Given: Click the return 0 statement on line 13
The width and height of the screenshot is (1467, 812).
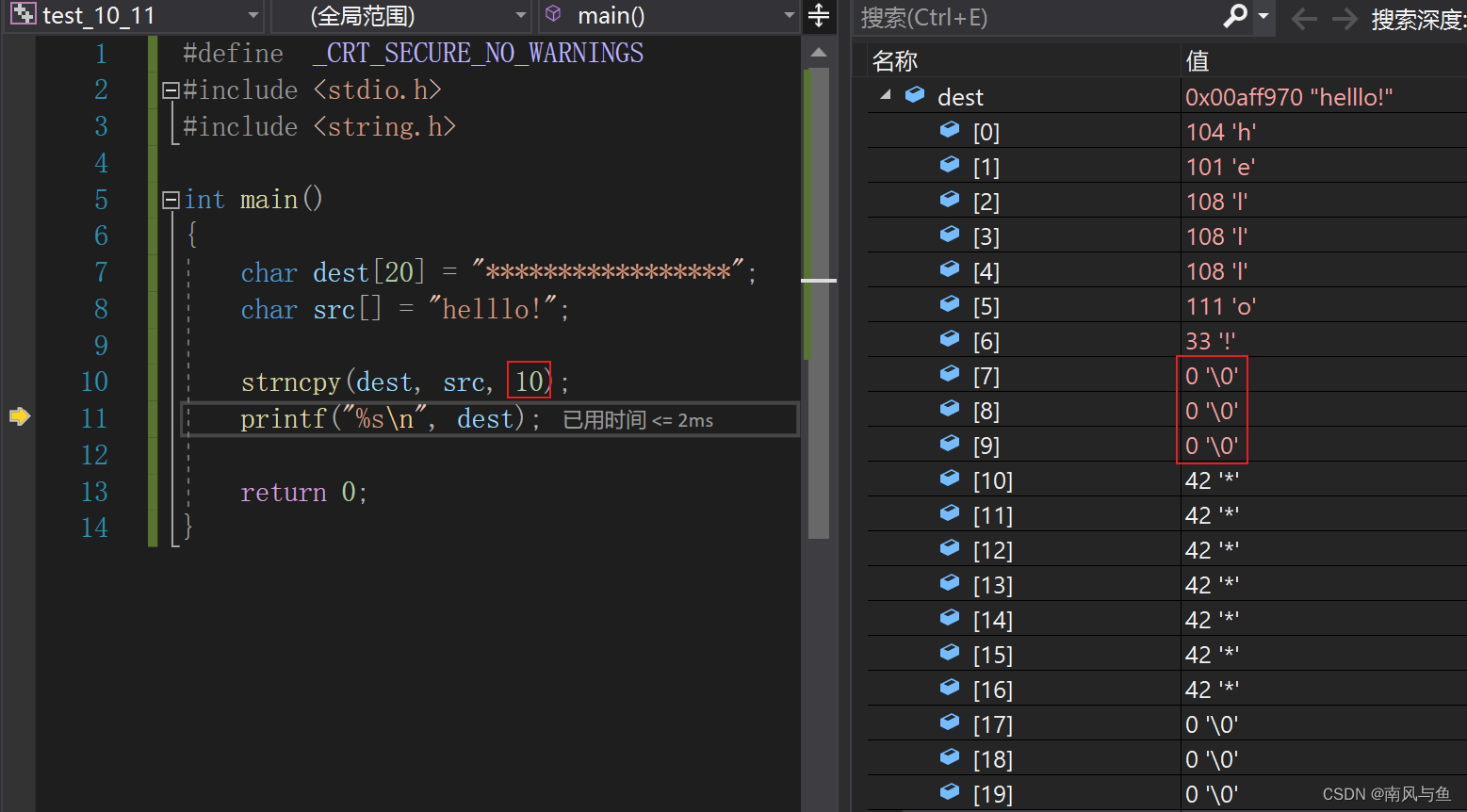Looking at the screenshot, I should 303,492.
